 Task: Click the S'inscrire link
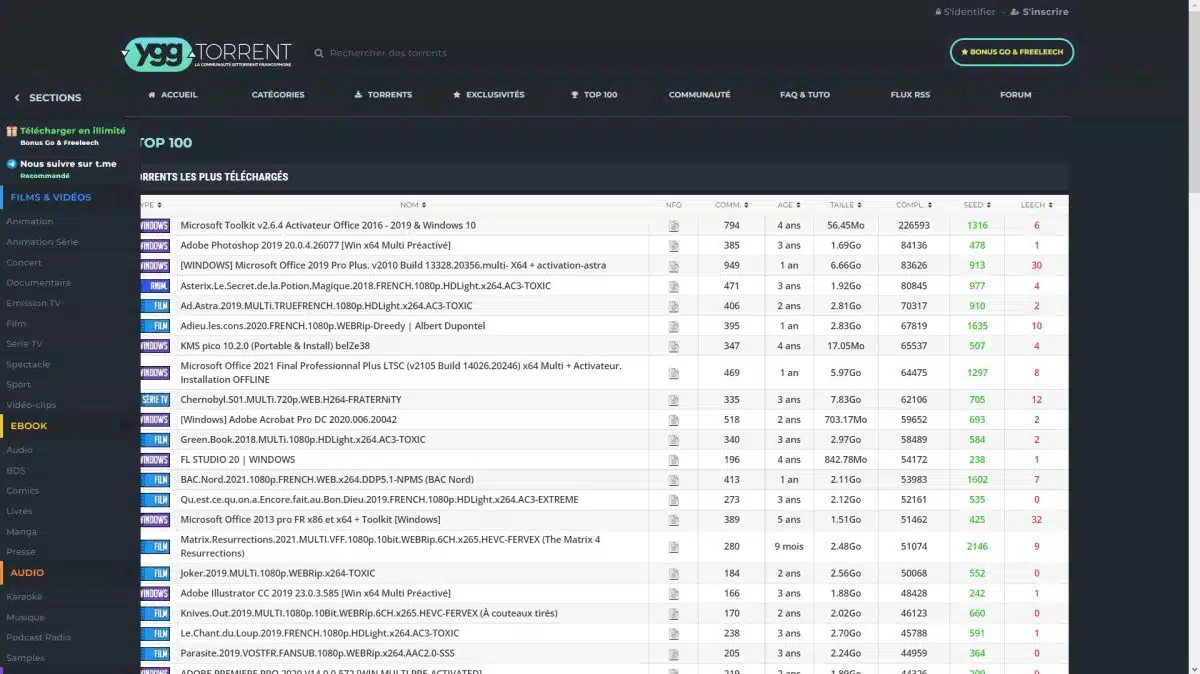click(x=1040, y=12)
